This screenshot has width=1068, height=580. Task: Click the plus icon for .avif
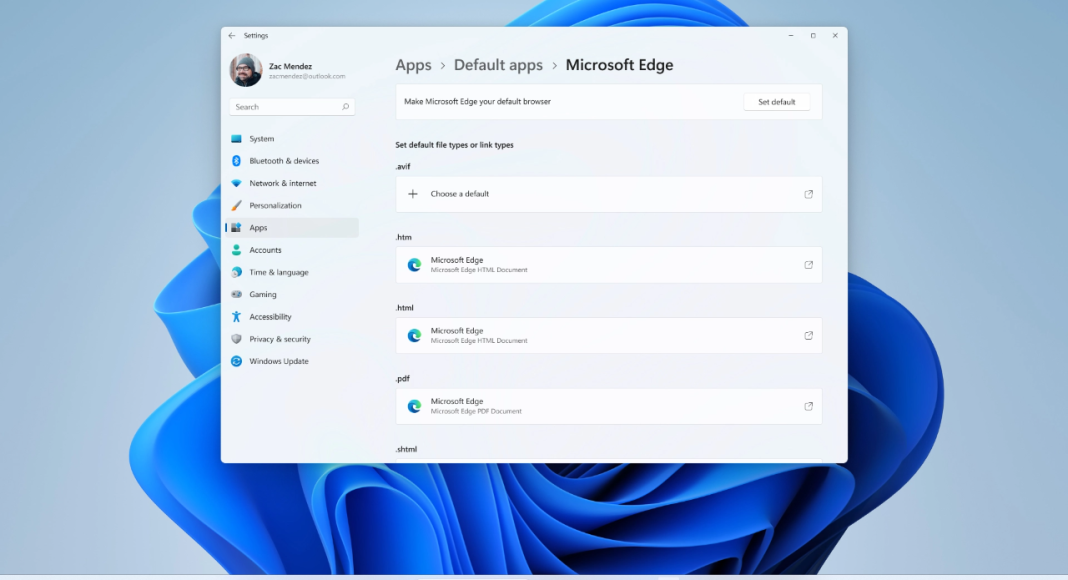tap(413, 194)
